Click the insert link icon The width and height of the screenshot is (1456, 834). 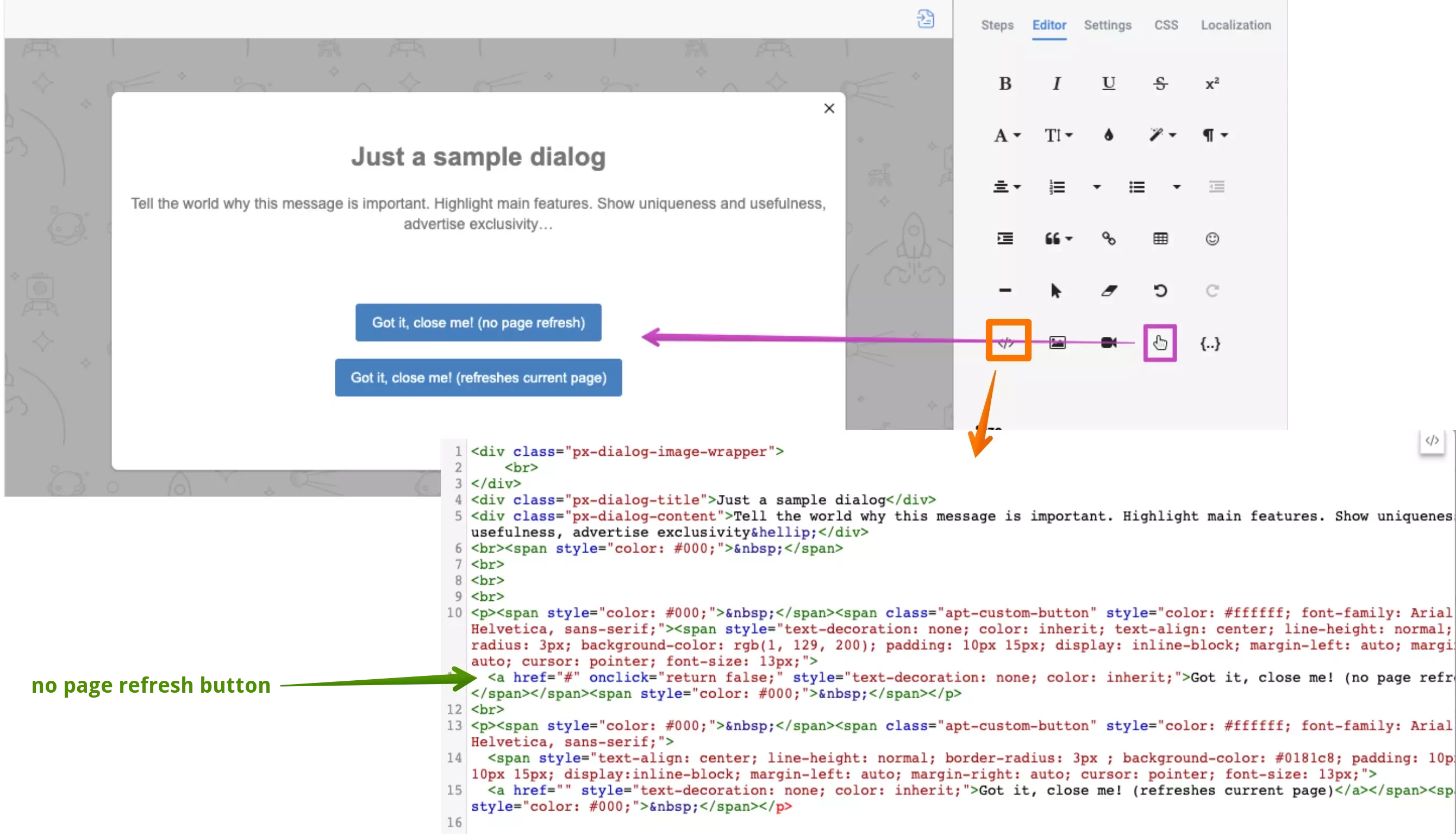(x=1108, y=239)
